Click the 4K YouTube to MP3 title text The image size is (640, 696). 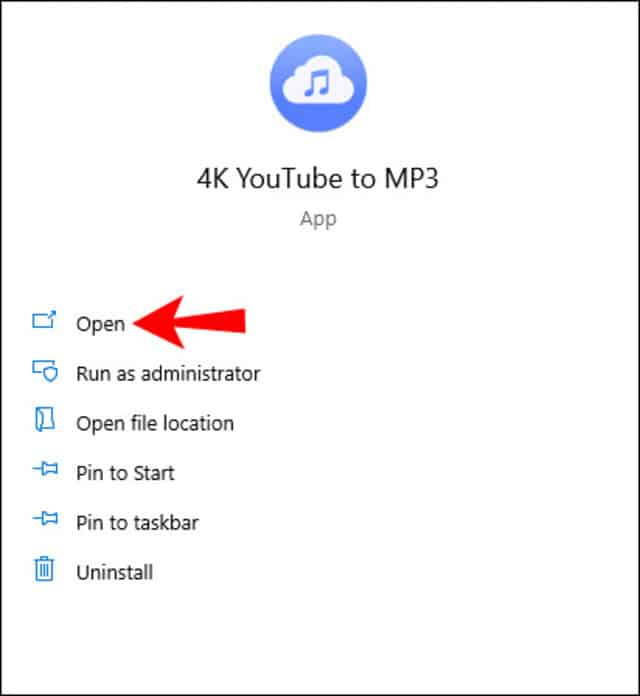click(x=318, y=178)
